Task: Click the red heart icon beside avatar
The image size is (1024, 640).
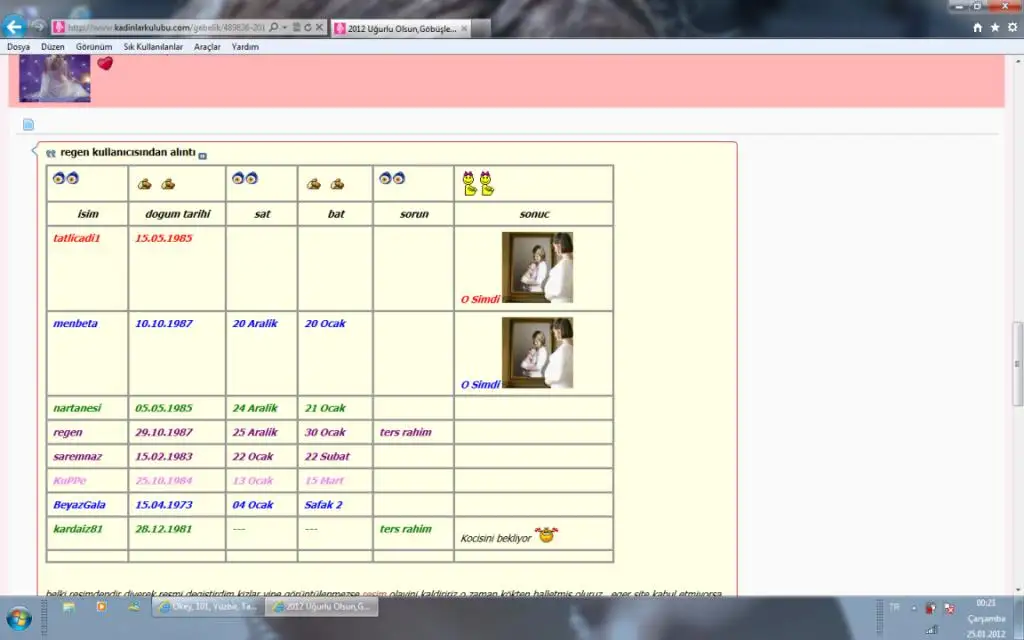Action: (104, 63)
